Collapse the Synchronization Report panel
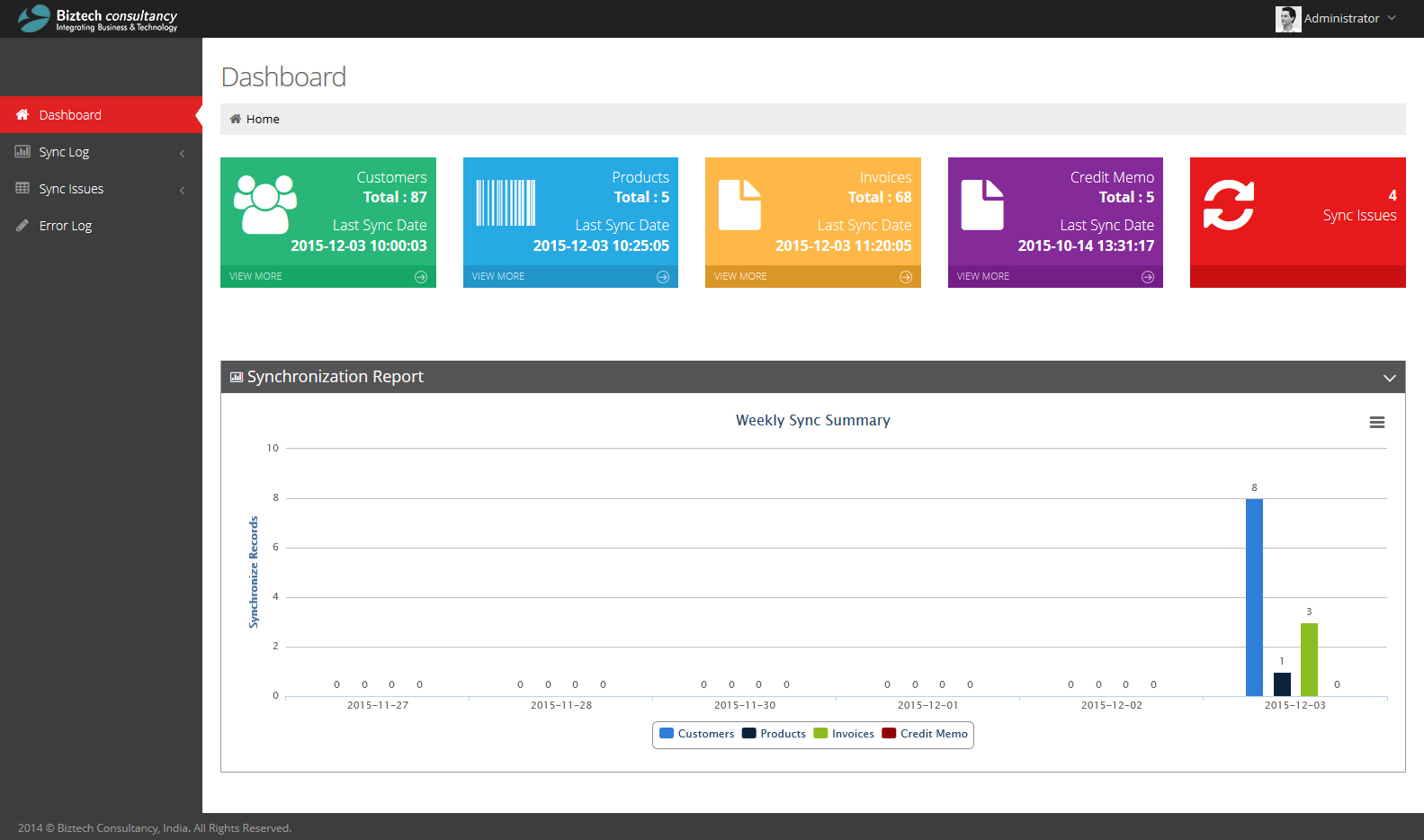The width and height of the screenshot is (1424, 840). (x=1390, y=378)
